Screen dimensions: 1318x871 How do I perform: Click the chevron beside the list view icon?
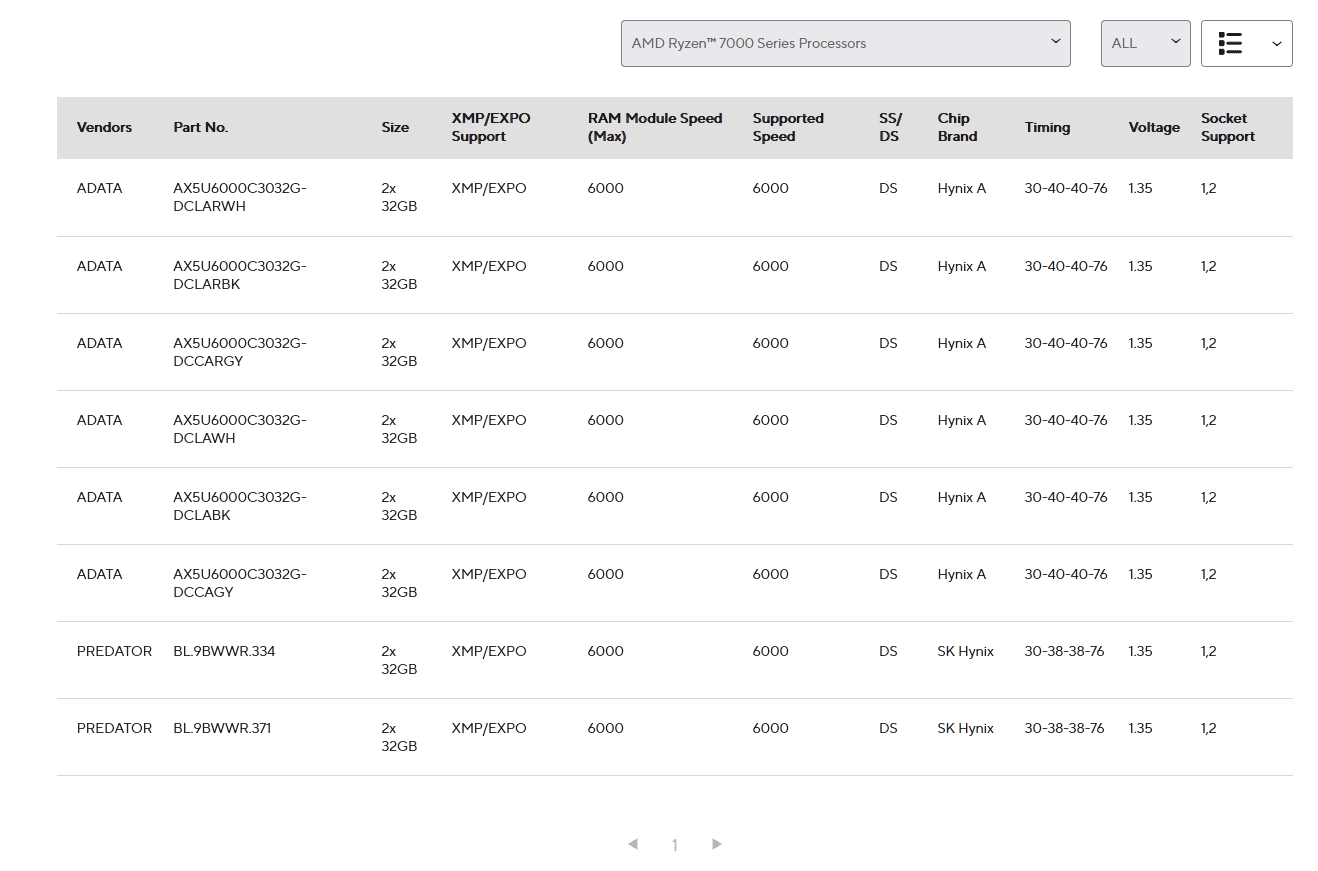(1276, 44)
